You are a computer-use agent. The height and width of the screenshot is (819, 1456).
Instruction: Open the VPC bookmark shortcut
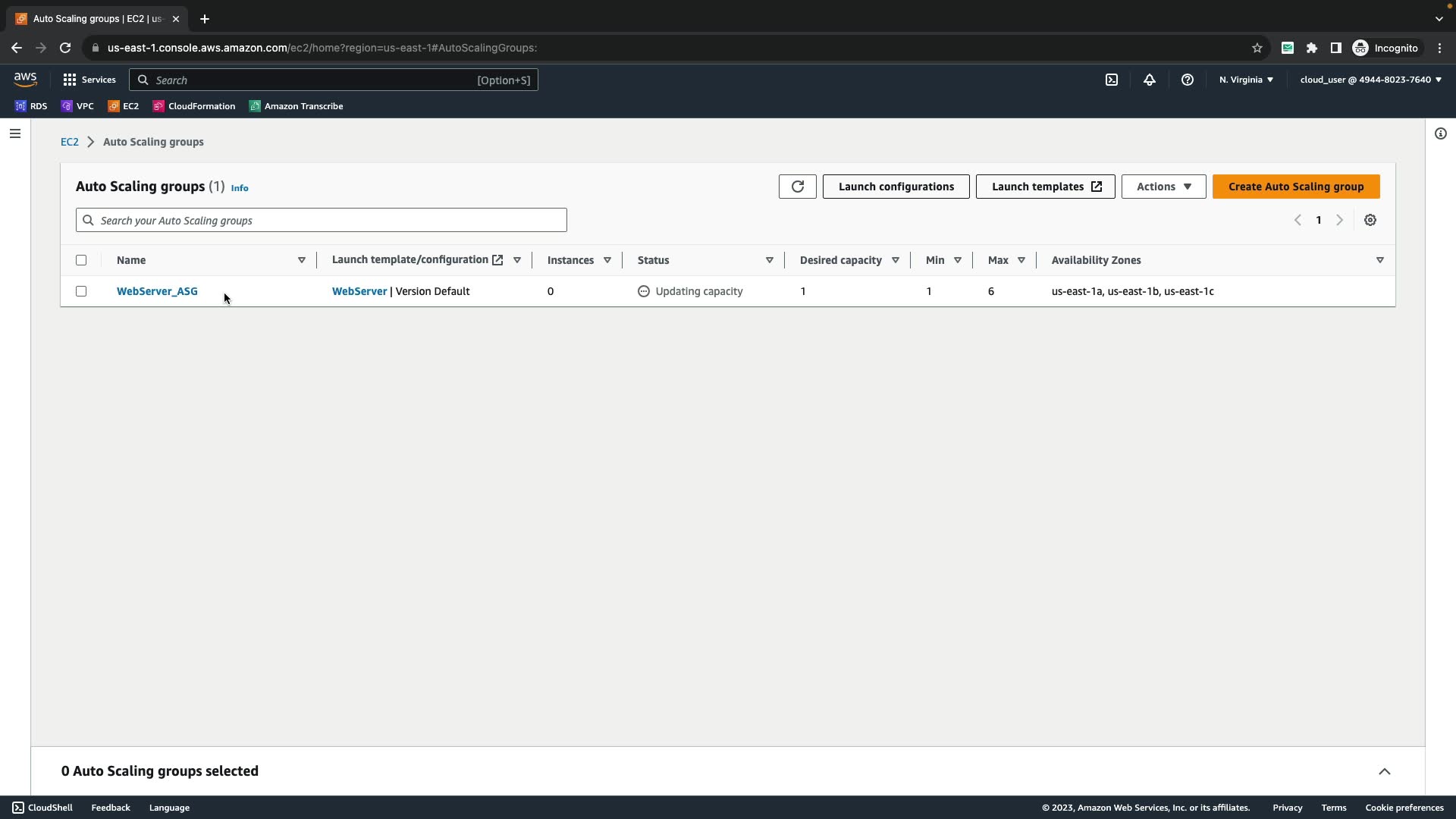(x=77, y=106)
